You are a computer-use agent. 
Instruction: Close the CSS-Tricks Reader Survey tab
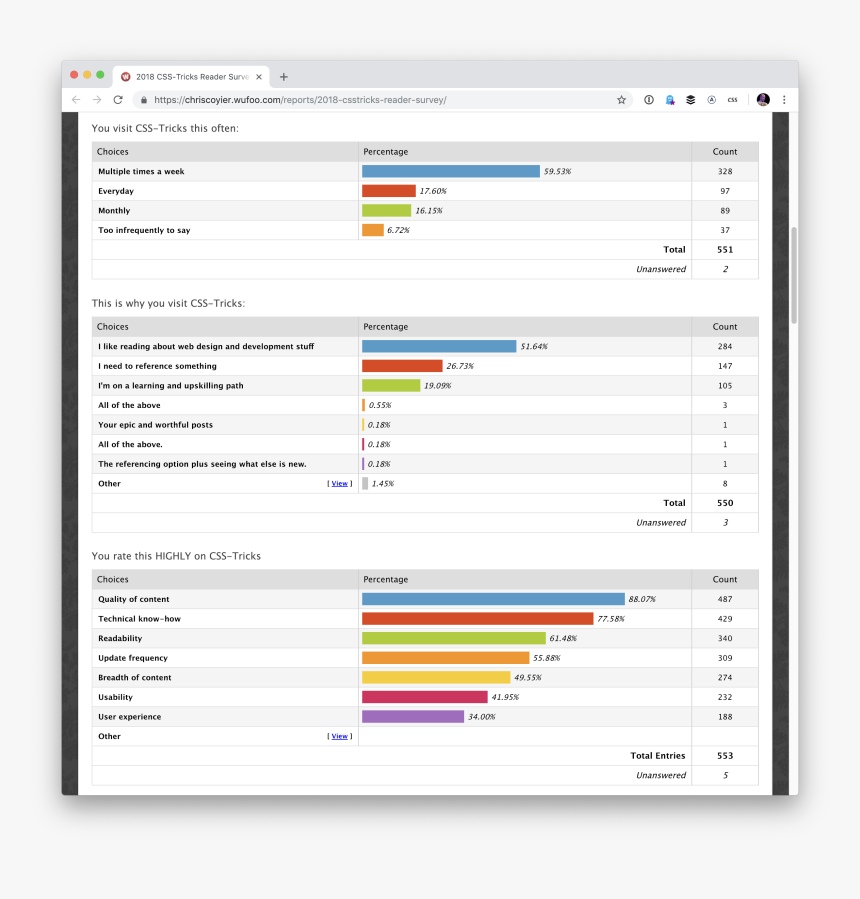coord(259,77)
